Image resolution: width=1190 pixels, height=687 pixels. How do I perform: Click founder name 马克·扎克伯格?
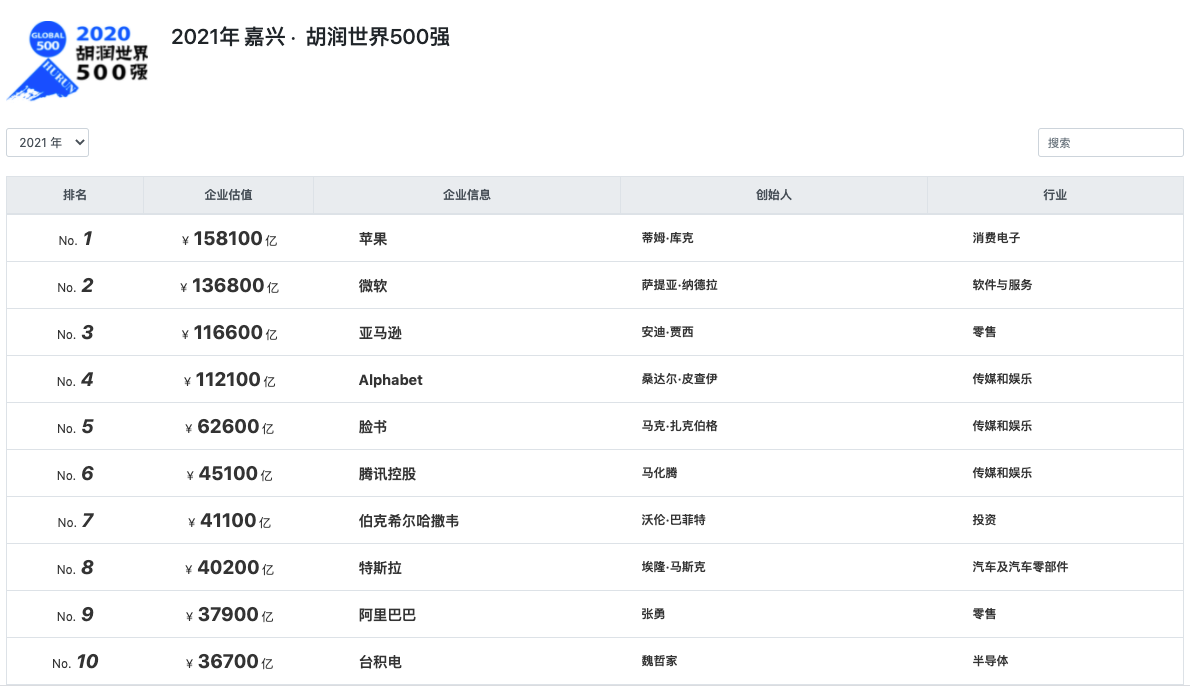(679, 427)
